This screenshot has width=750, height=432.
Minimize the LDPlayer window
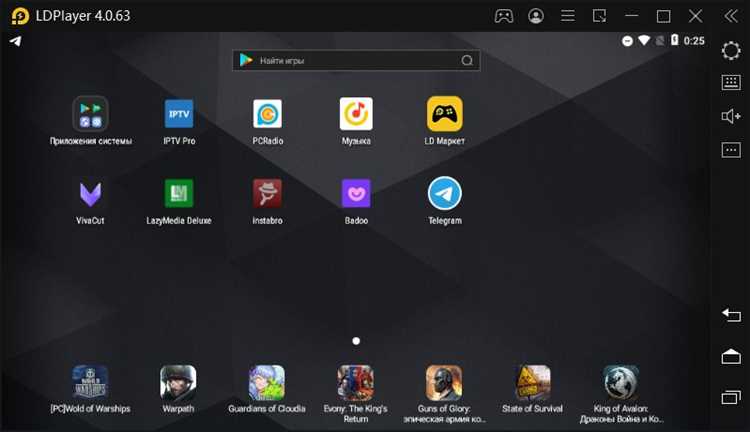[631, 16]
